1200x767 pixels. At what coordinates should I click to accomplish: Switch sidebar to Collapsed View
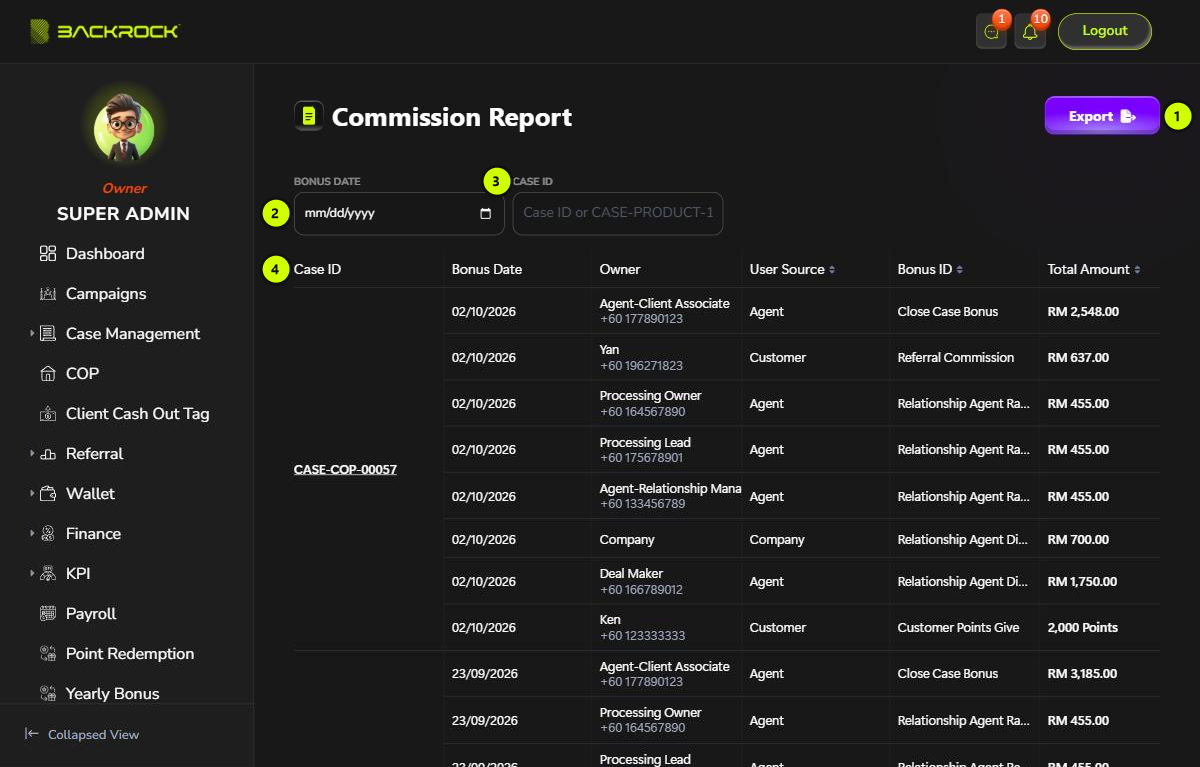(x=82, y=734)
